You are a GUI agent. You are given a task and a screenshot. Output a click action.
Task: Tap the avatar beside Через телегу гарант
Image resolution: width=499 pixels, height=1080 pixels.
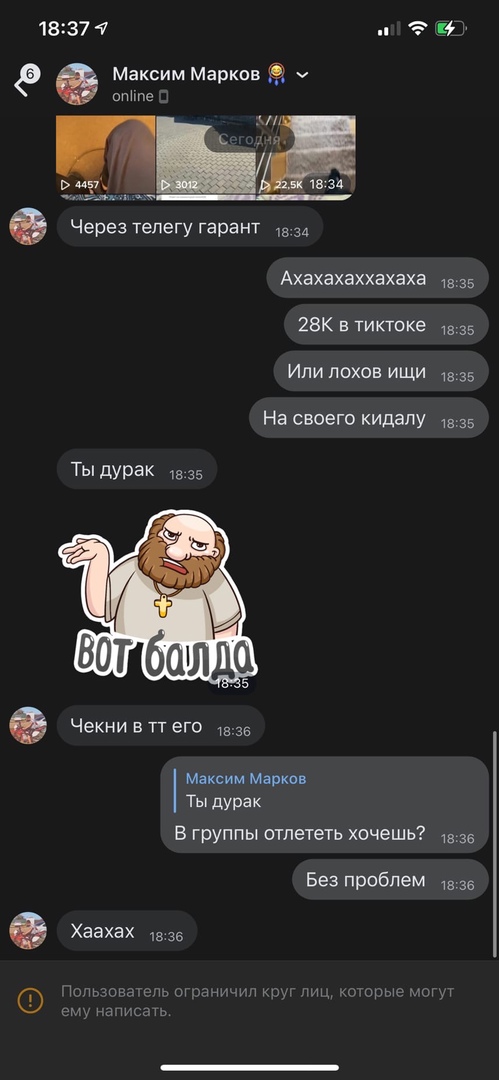coord(28,226)
